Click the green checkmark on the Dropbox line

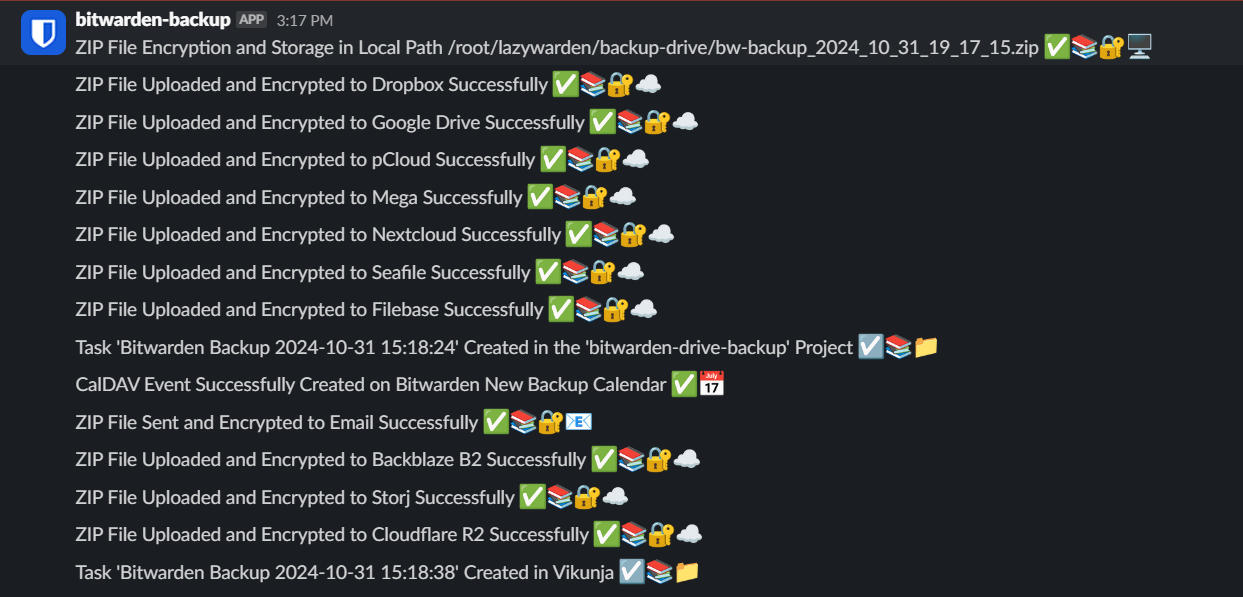click(565, 85)
